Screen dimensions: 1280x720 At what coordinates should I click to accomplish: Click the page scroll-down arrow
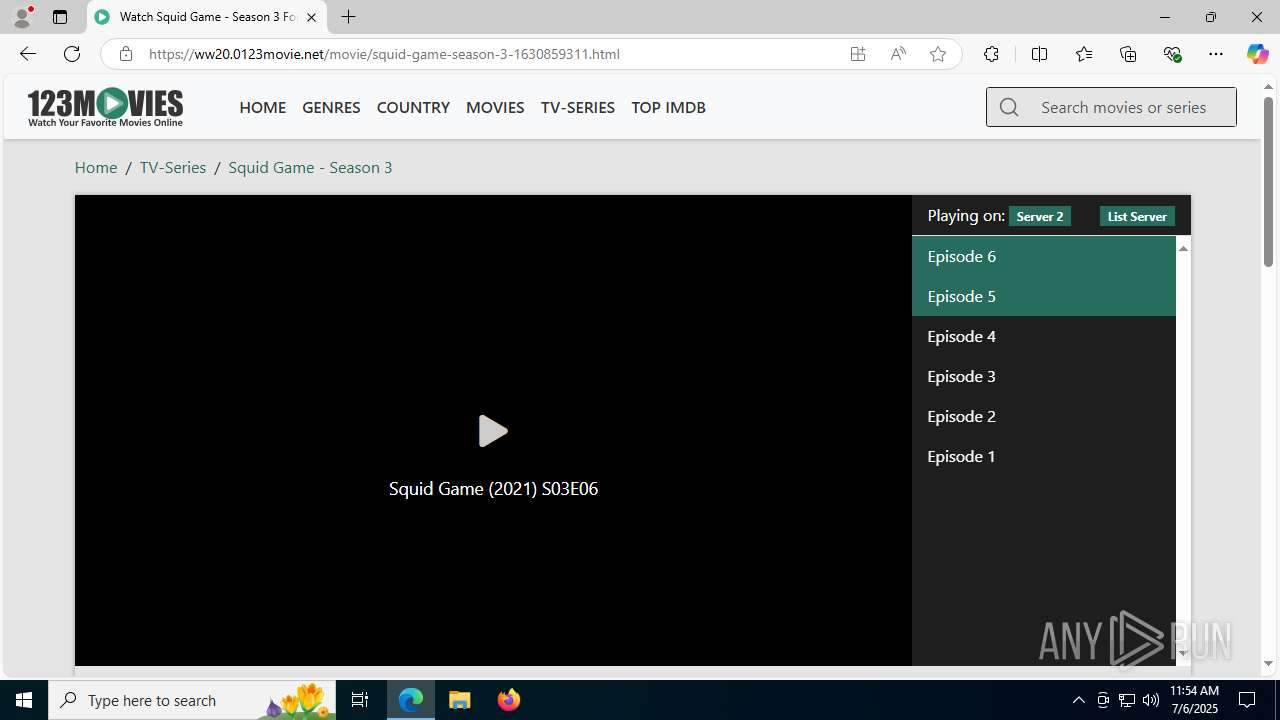[1268, 663]
